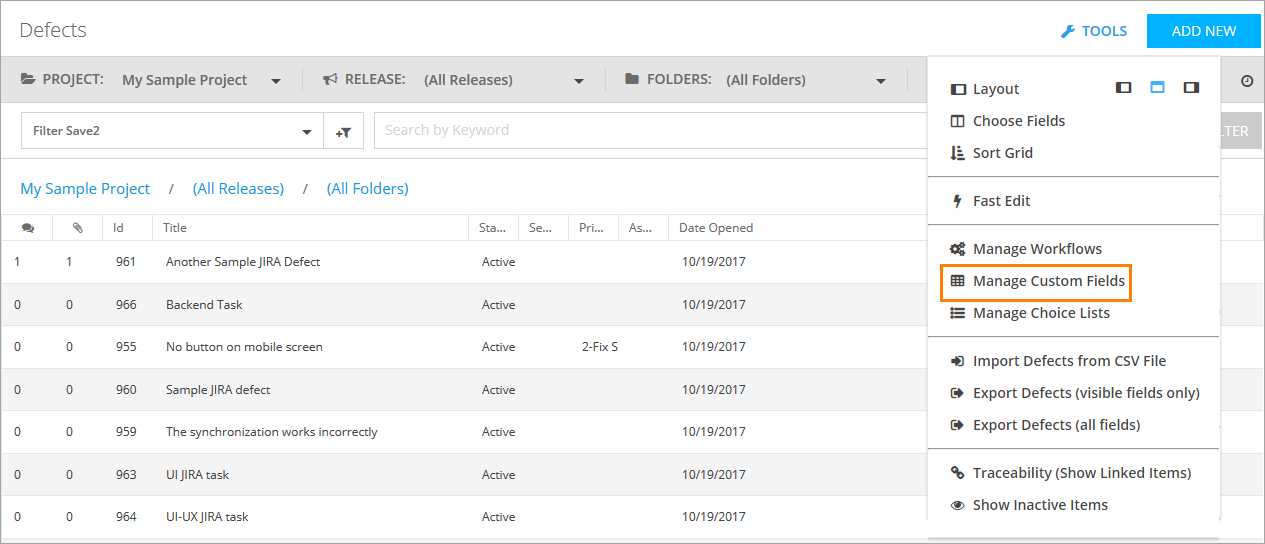
Task: Select top panel layout icon
Action: [x=1157, y=88]
